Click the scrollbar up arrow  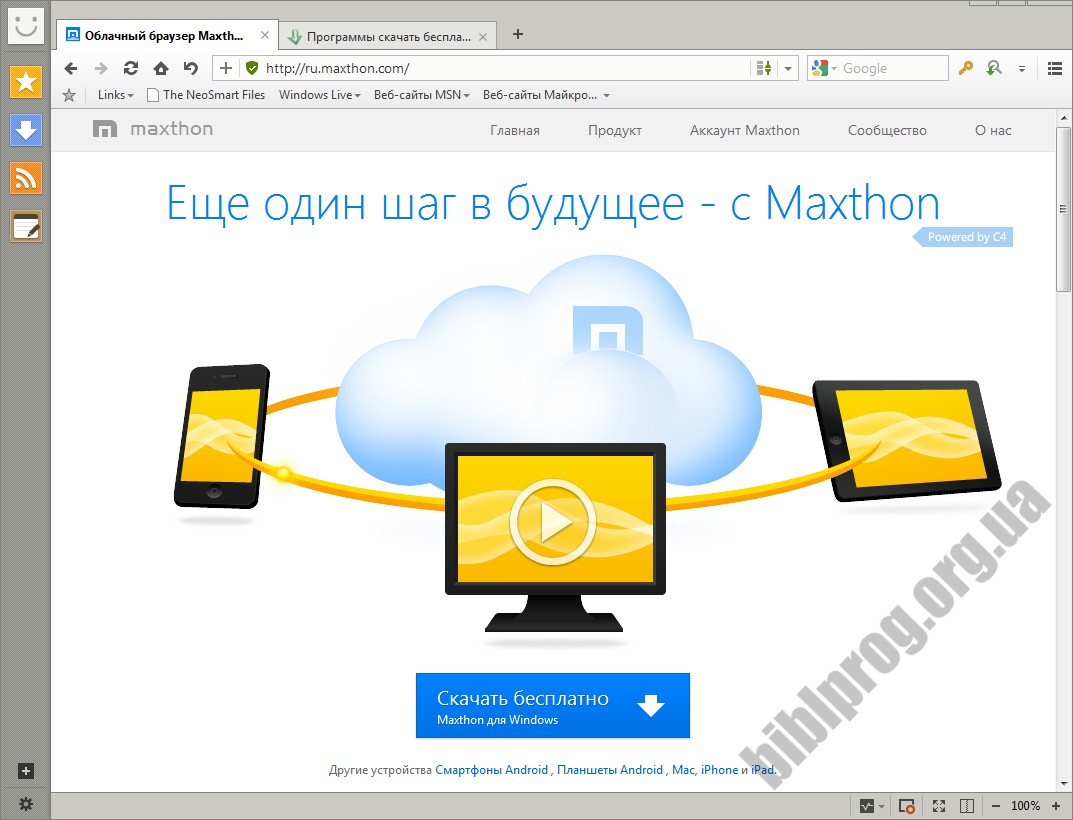(1063, 118)
